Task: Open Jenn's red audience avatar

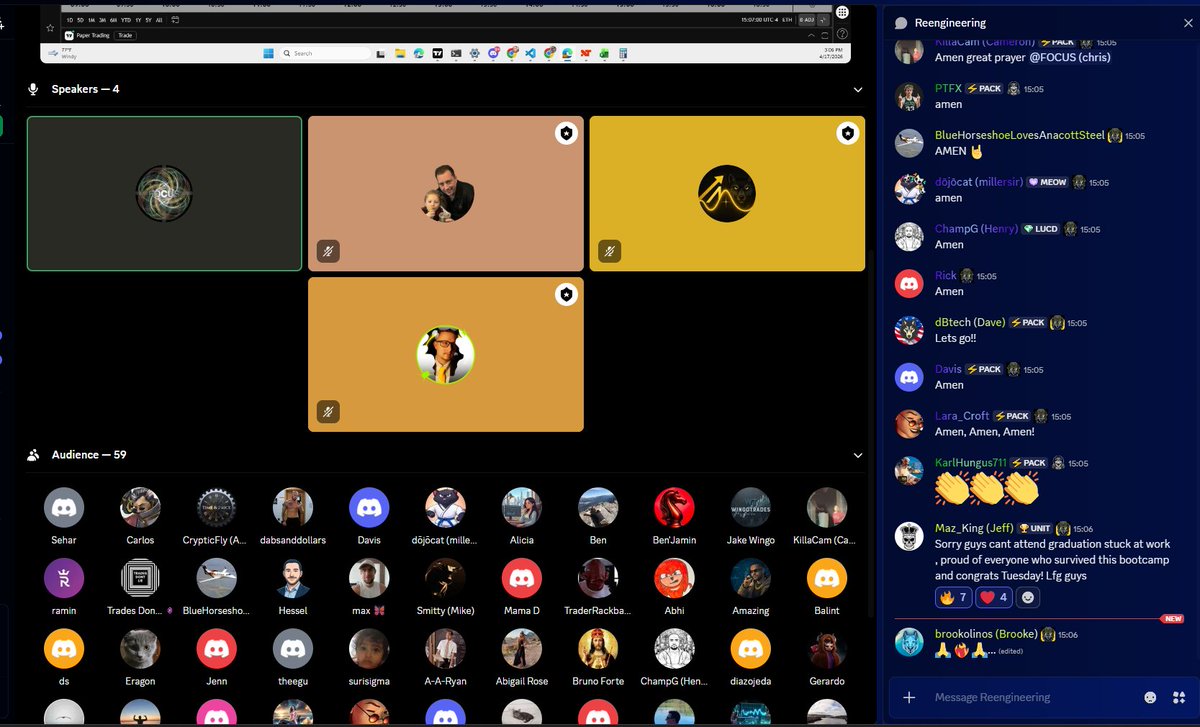Action: point(217,649)
